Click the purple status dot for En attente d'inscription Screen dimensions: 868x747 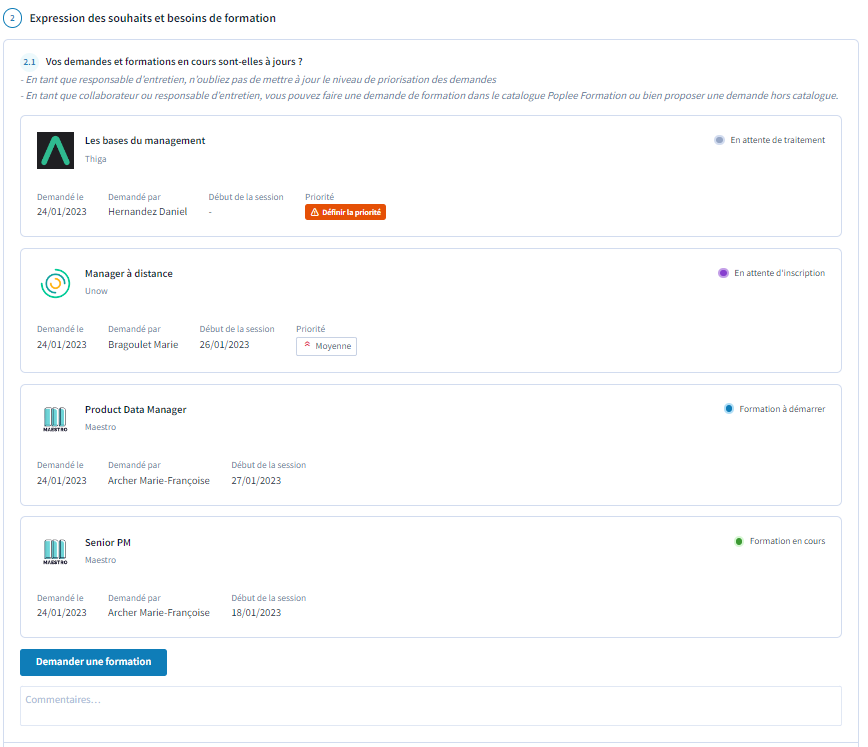click(723, 273)
